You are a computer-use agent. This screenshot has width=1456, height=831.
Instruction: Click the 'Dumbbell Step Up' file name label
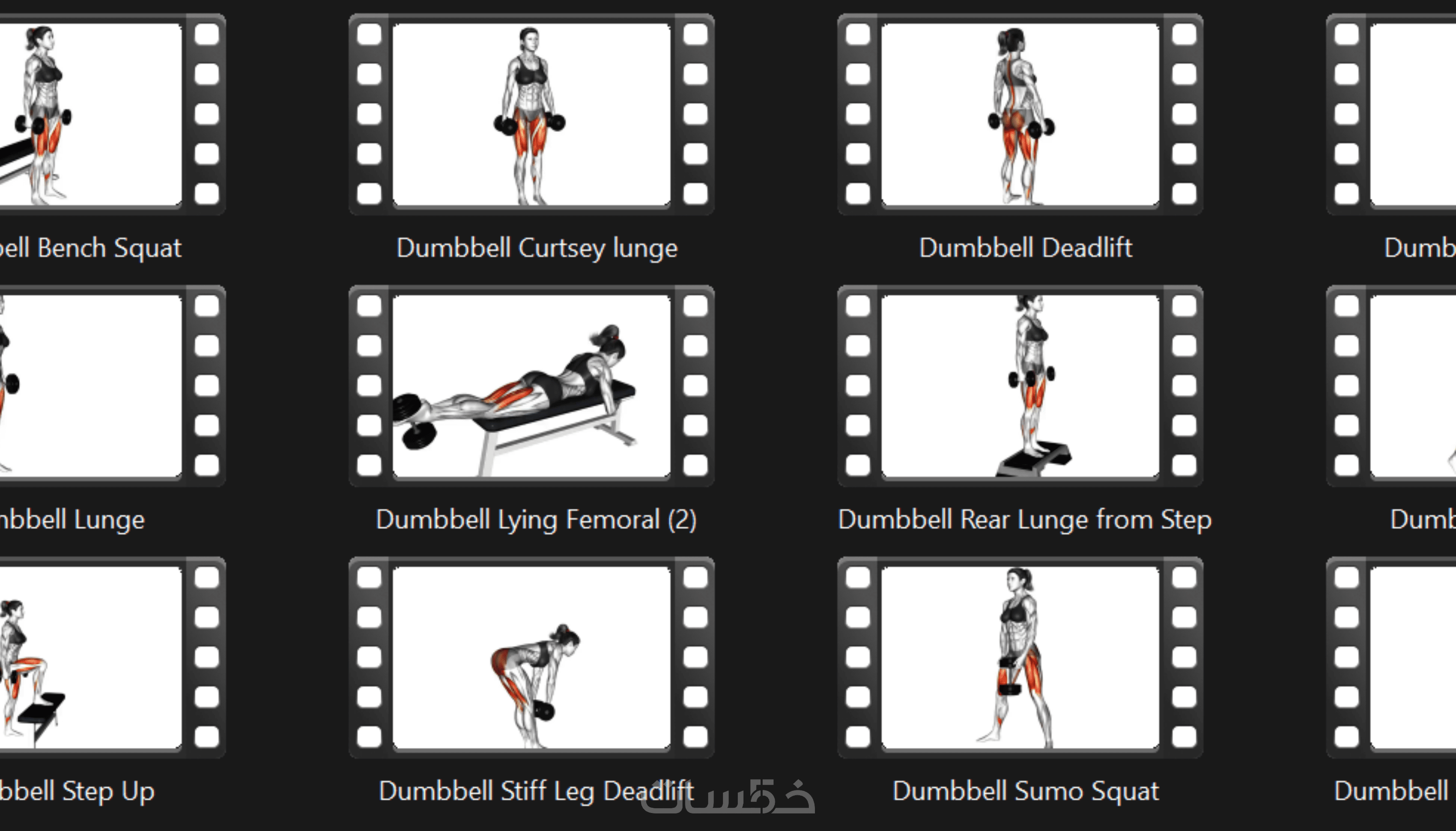pyautogui.click(x=77, y=792)
